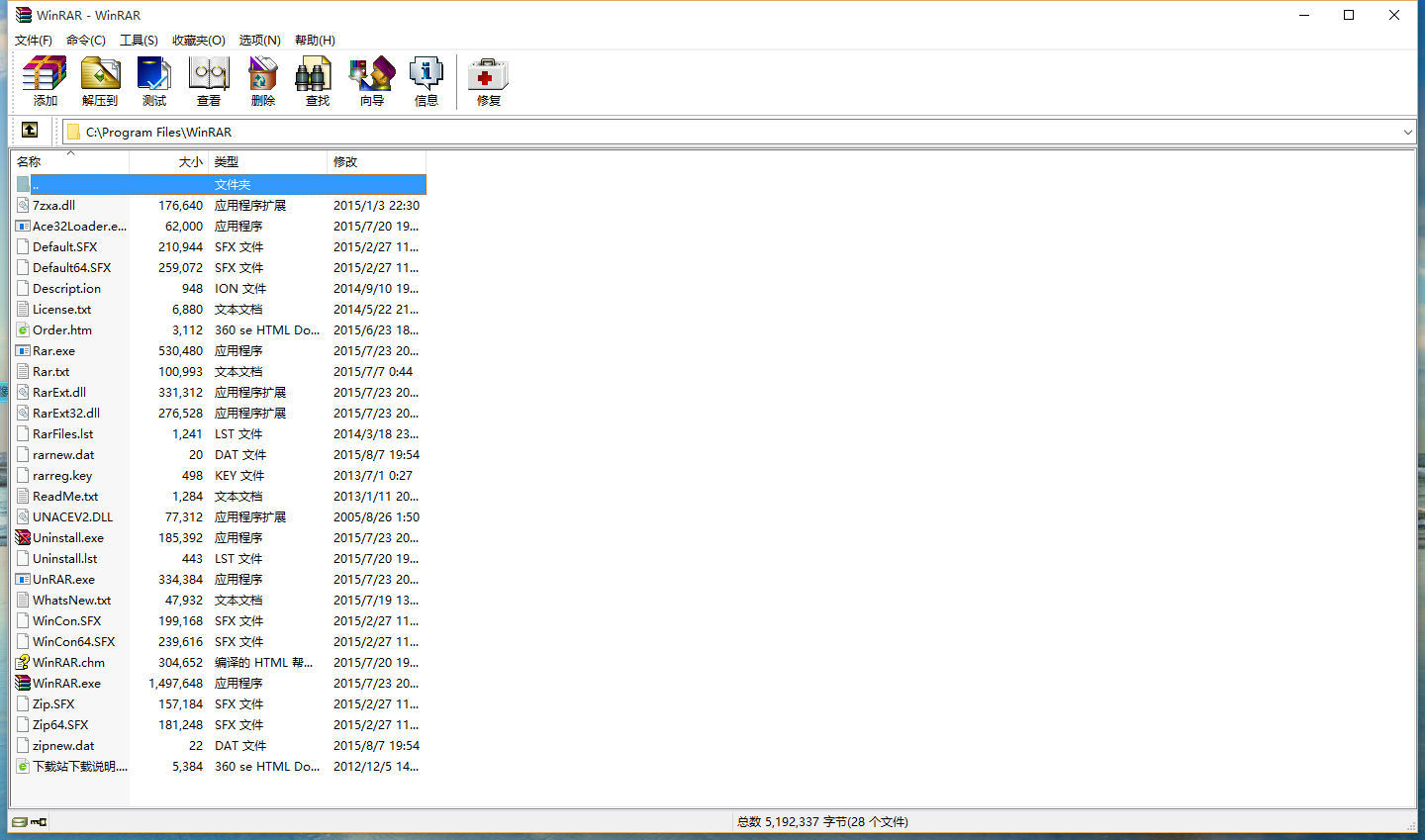Click status text 总数 5,192,337 字节(28 个文件)
The image size is (1425, 840).
pos(822,822)
